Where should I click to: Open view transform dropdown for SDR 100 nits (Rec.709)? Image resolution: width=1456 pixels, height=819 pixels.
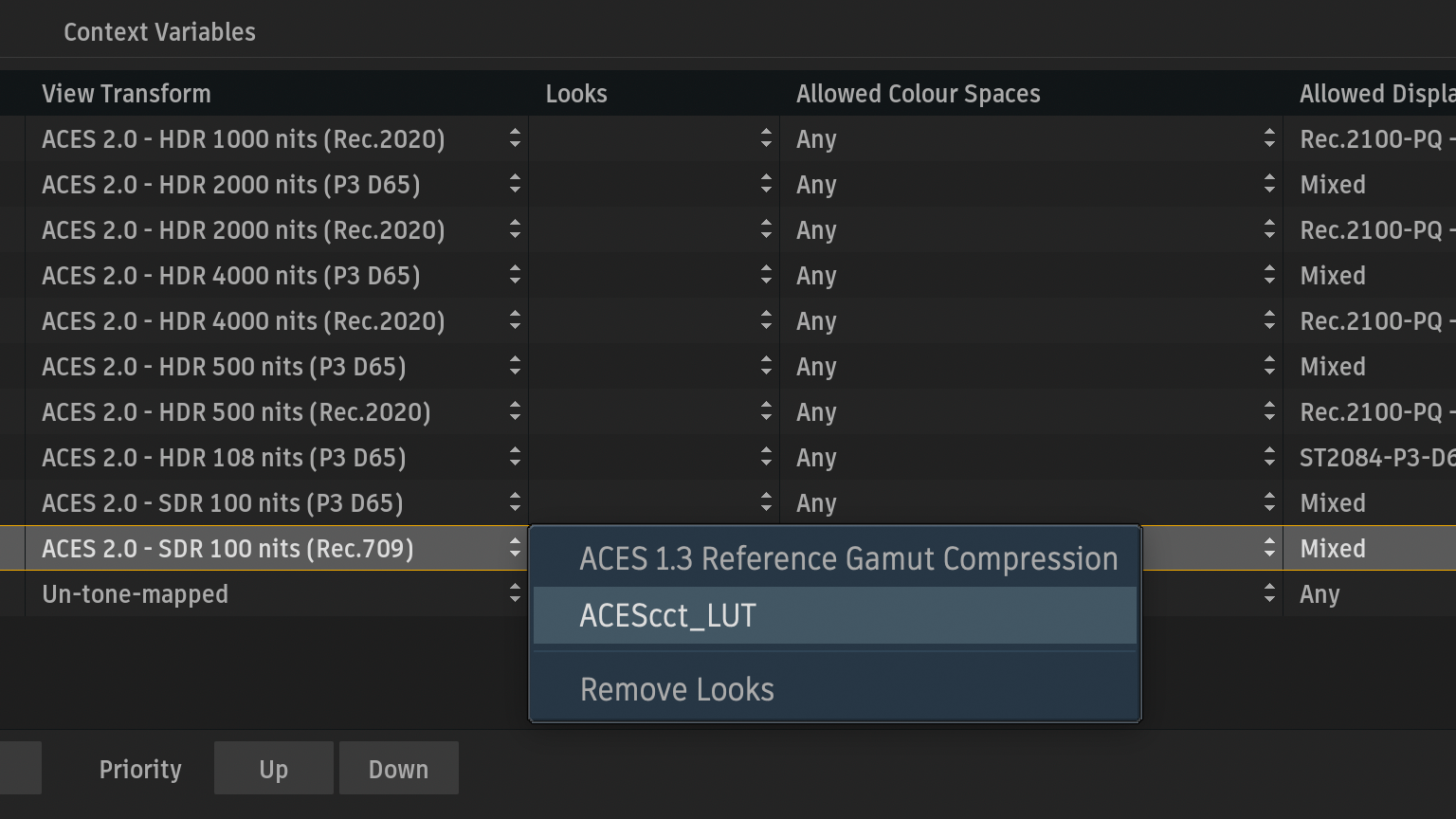(x=515, y=549)
